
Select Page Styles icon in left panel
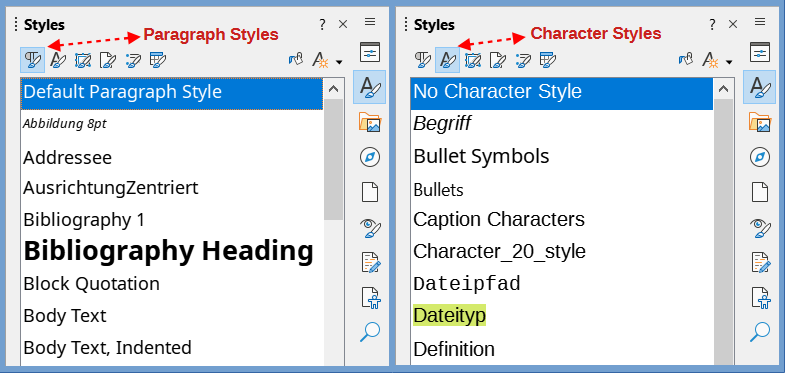108,60
